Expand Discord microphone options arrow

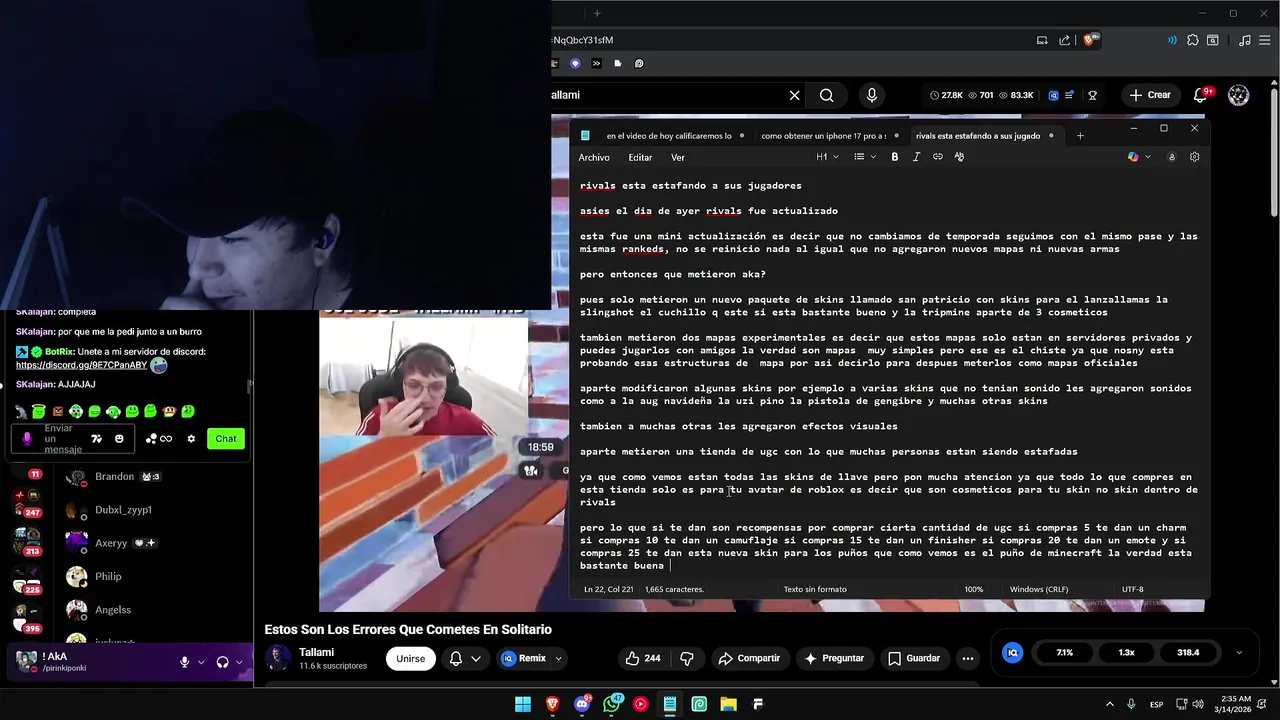pyautogui.click(x=201, y=662)
